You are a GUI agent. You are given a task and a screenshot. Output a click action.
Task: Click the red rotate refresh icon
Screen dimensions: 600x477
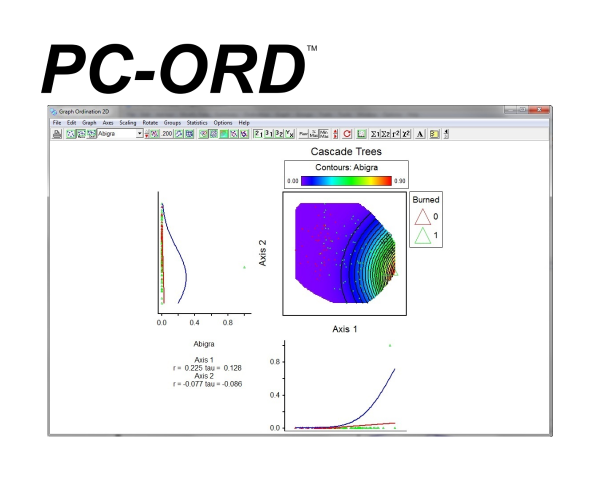click(347, 134)
